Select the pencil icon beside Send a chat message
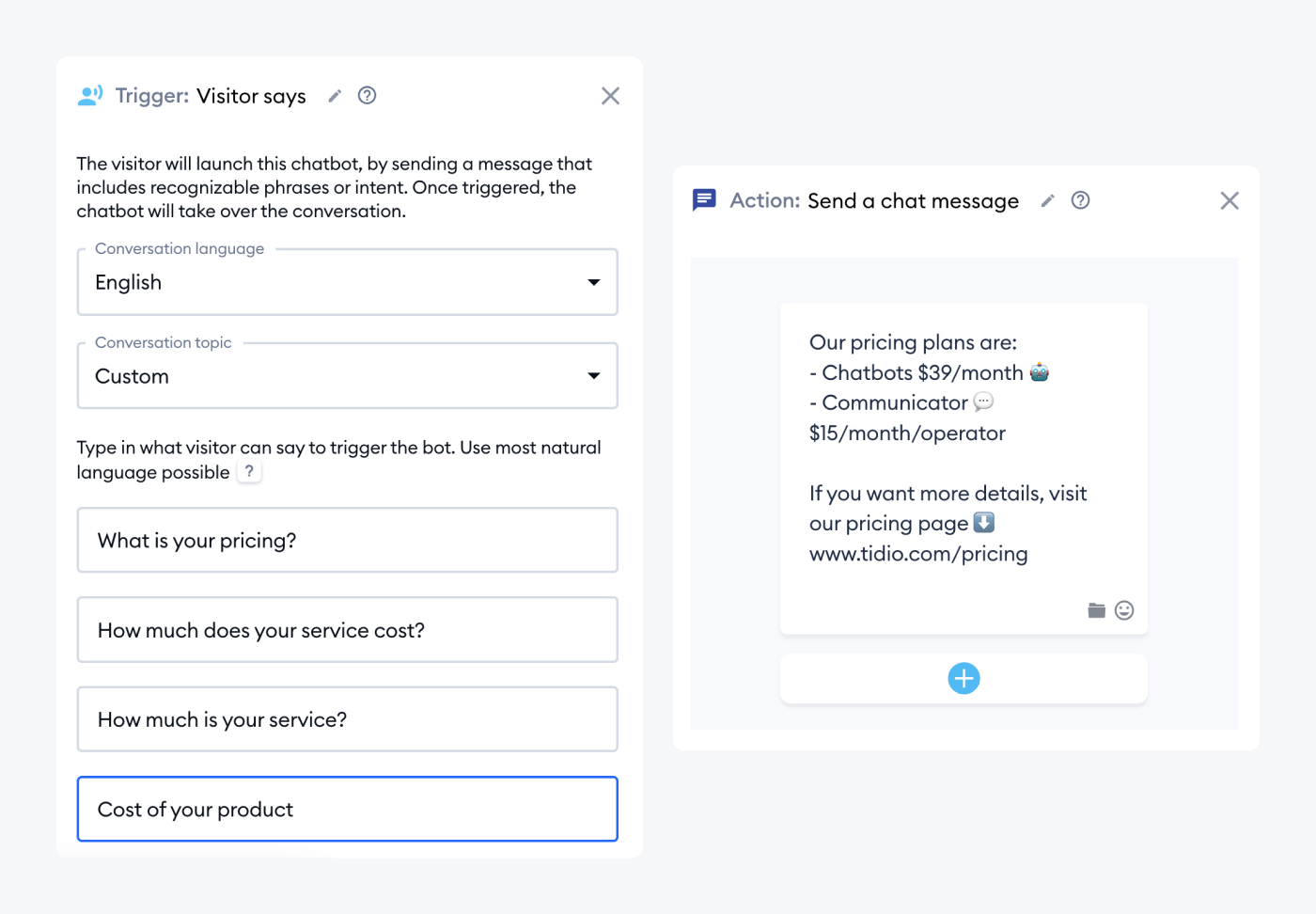The width and height of the screenshot is (1316, 914). click(1047, 200)
